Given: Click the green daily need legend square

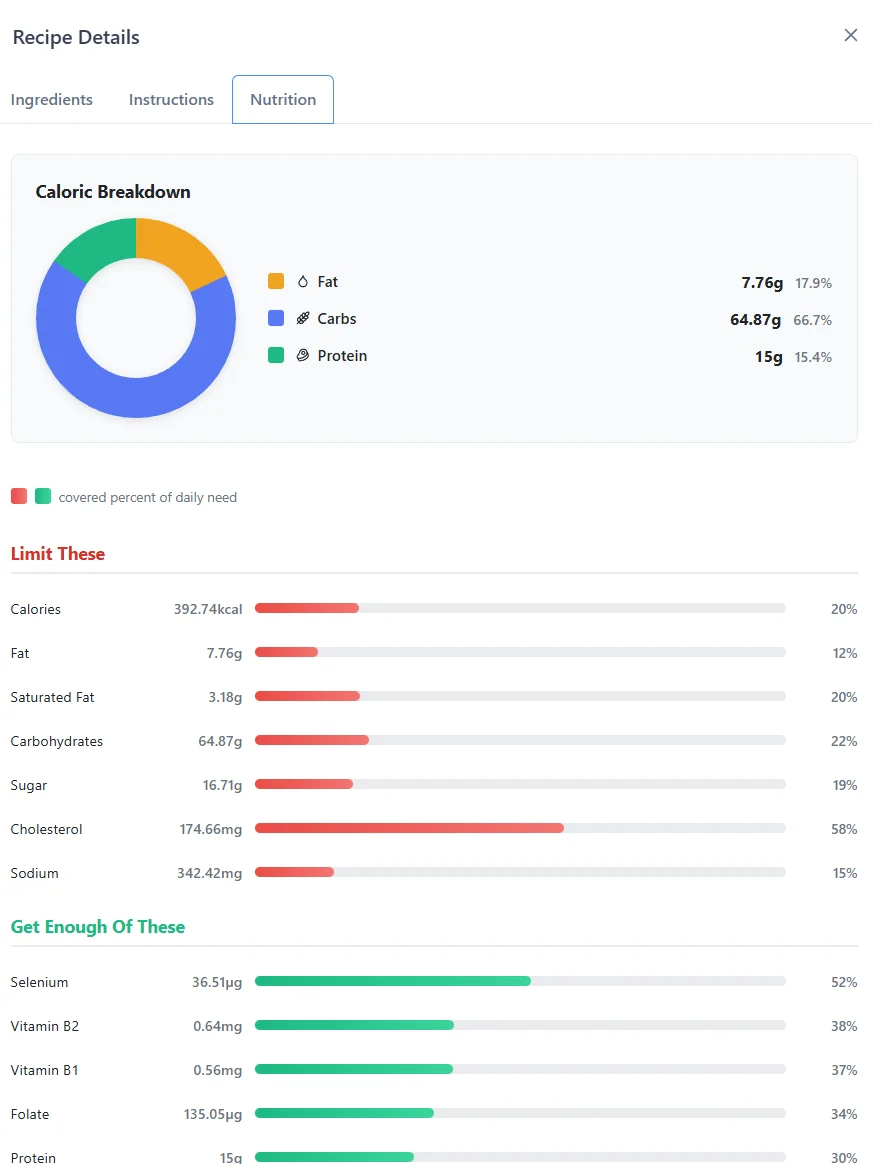Looking at the screenshot, I should [x=42, y=496].
